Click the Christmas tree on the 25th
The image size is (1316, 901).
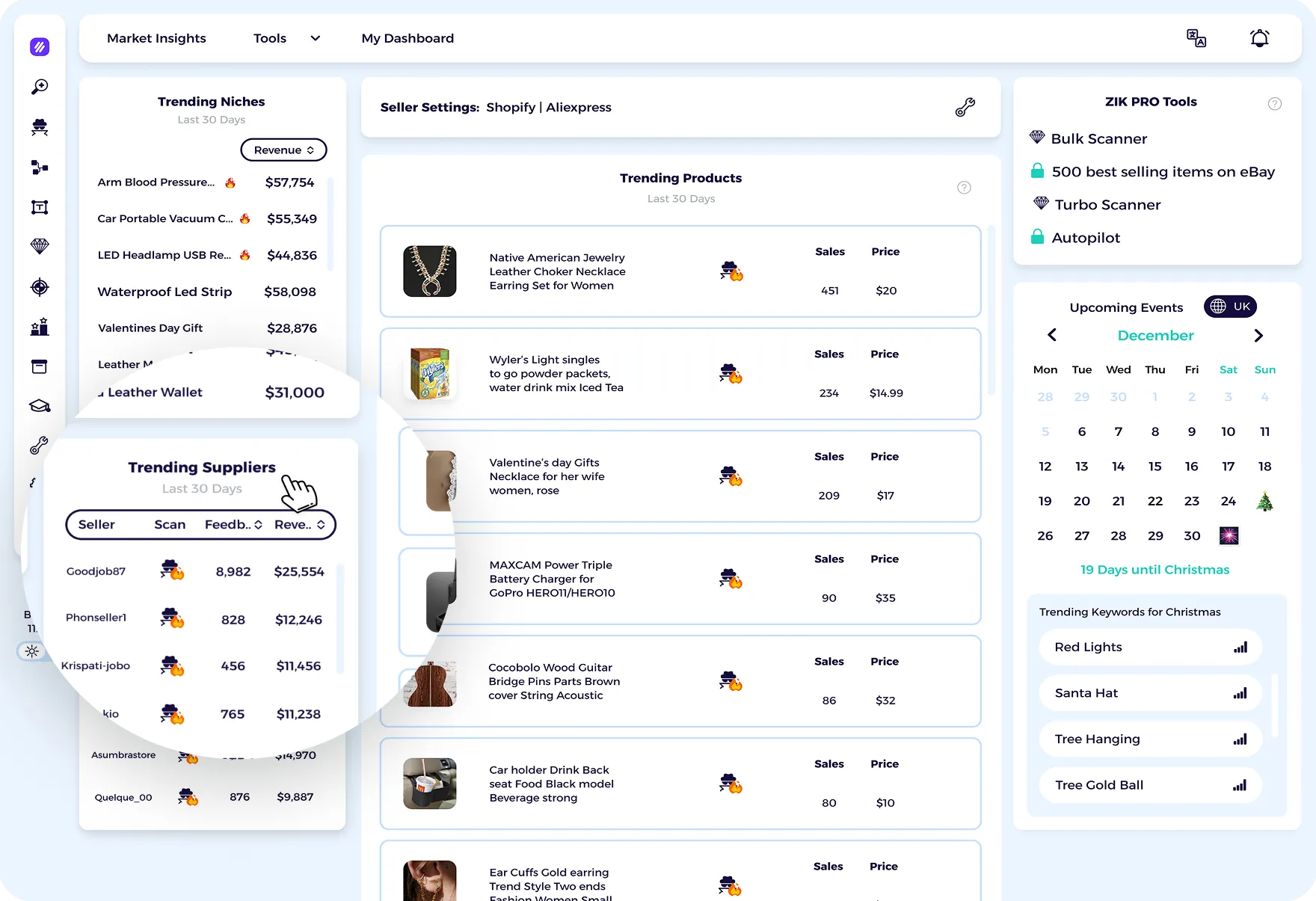pyautogui.click(x=1264, y=501)
